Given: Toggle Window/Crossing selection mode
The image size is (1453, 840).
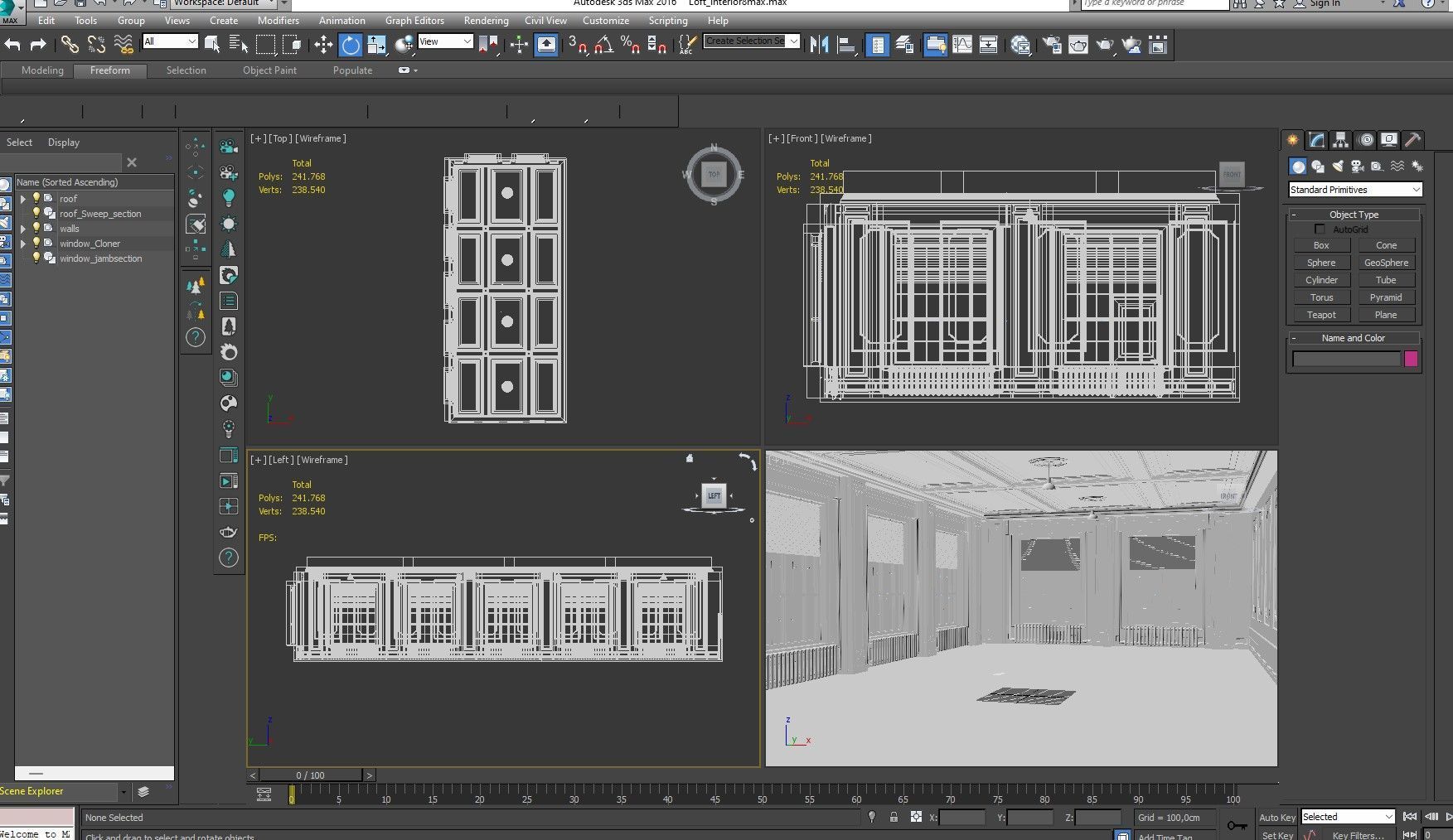Looking at the screenshot, I should pos(292,45).
